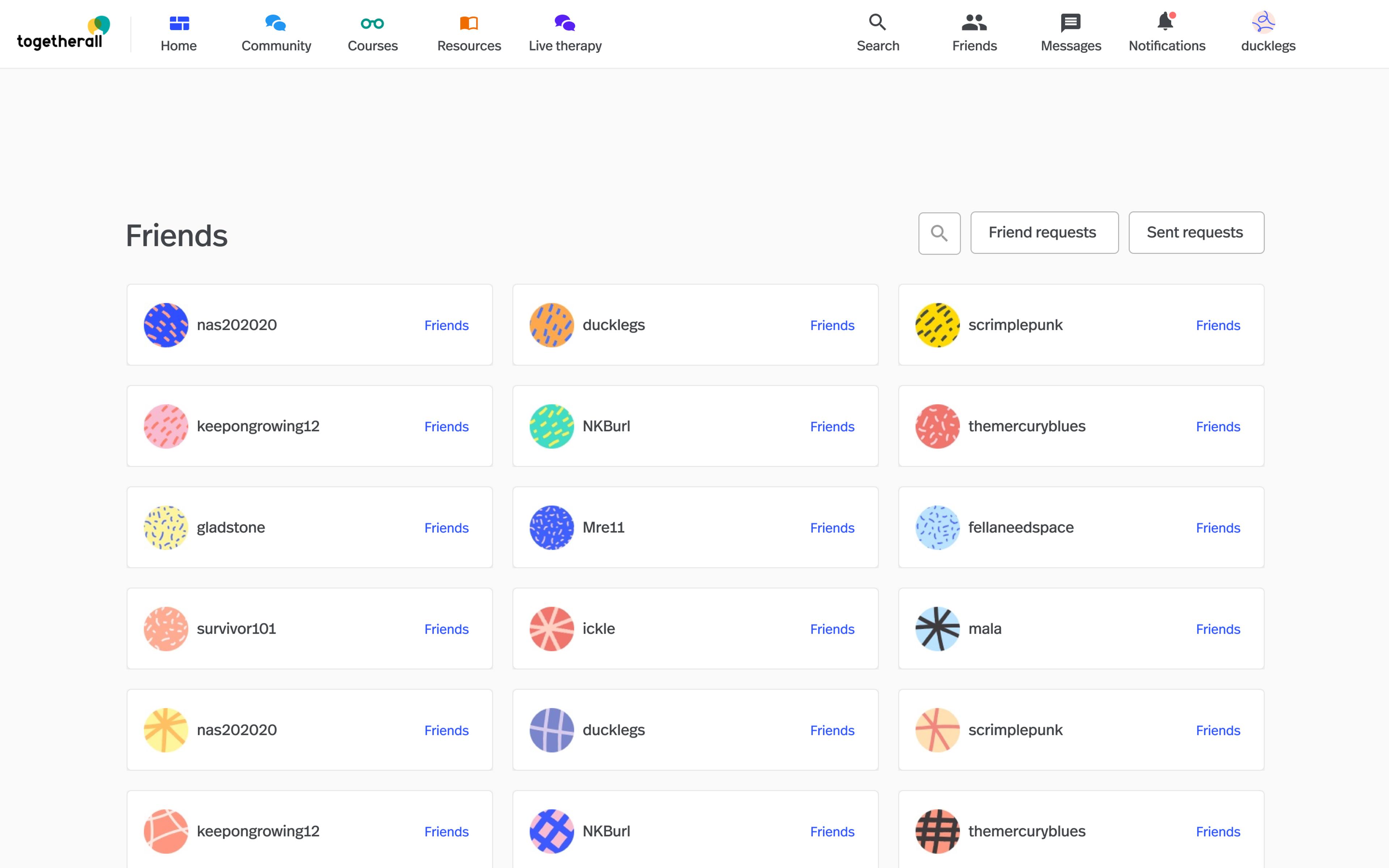The width and height of the screenshot is (1389, 868).
Task: Click the Friend requests button
Action: click(x=1044, y=233)
